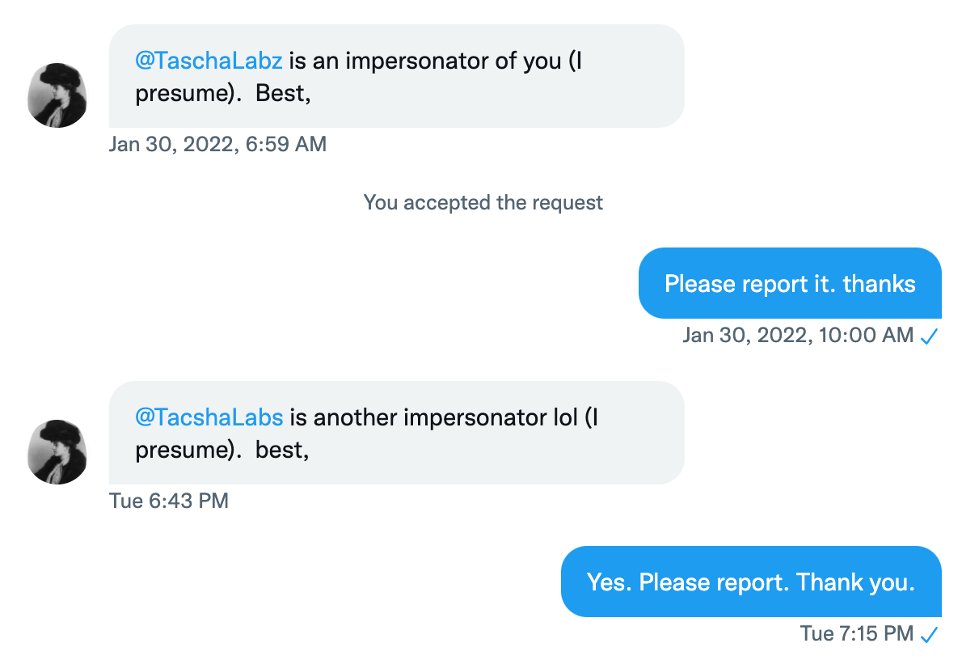
Task: Click the read checkmark after 10:00 AM timestamp
Action: point(929,336)
